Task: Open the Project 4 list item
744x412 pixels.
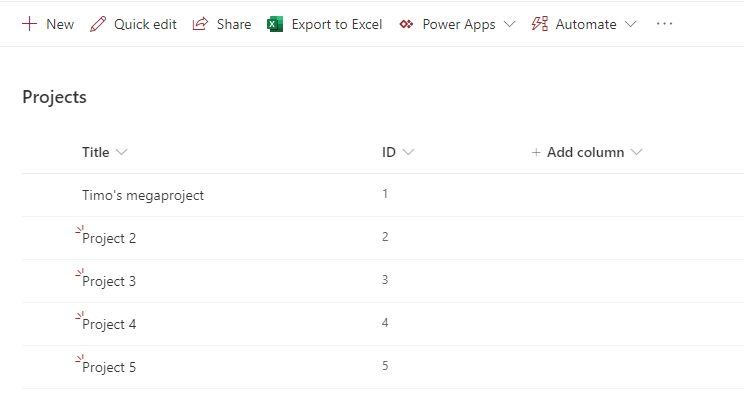Action: pos(109,325)
